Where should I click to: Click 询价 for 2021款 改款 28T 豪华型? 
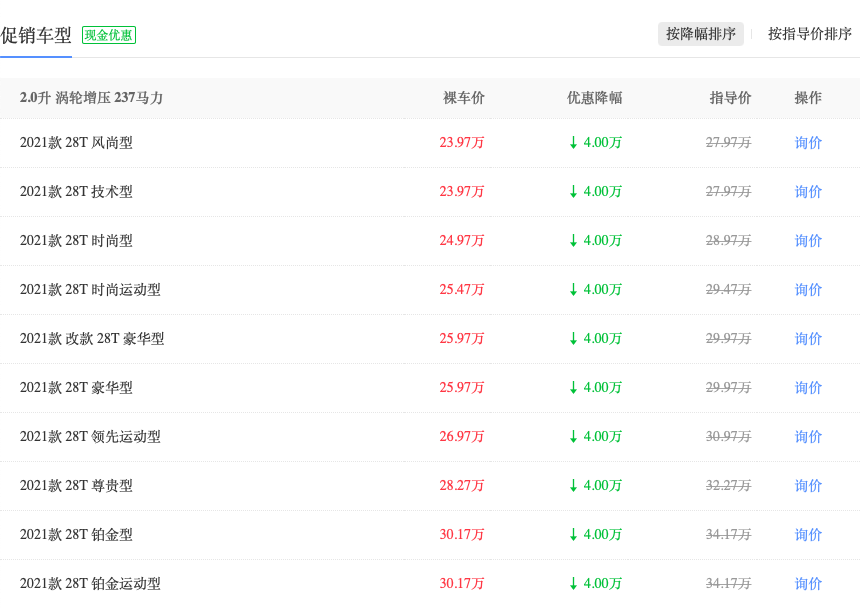tap(808, 339)
